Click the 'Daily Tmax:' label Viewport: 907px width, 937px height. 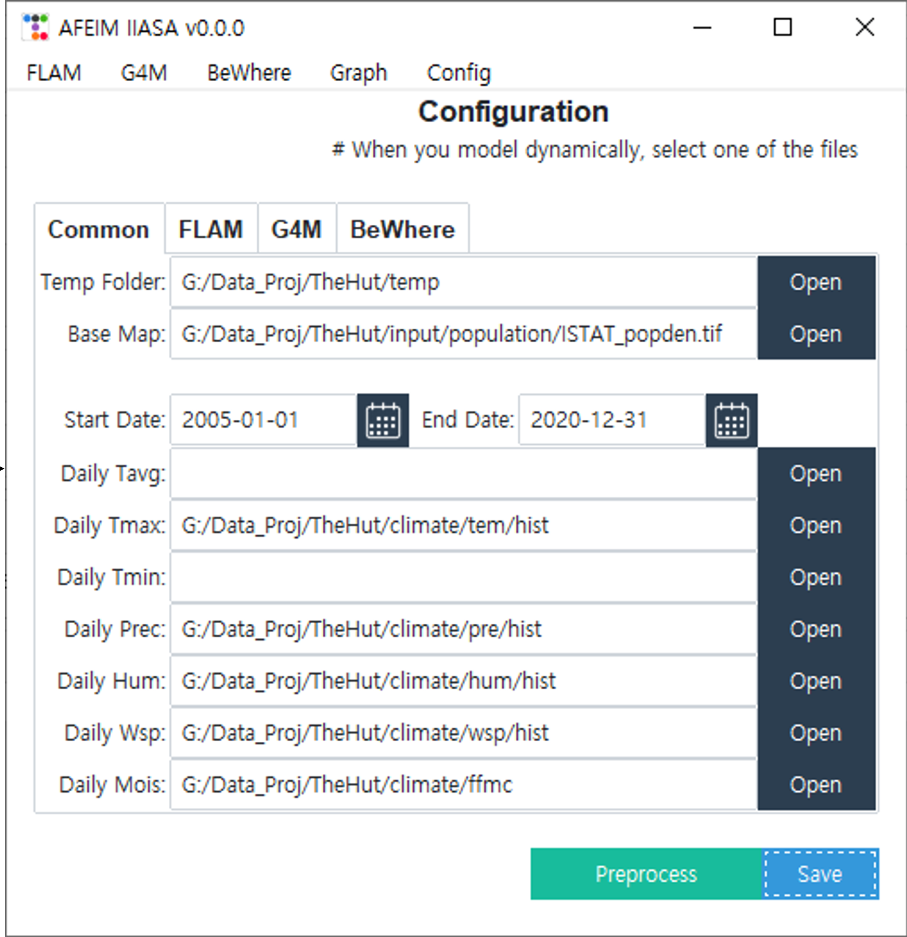tap(110, 525)
